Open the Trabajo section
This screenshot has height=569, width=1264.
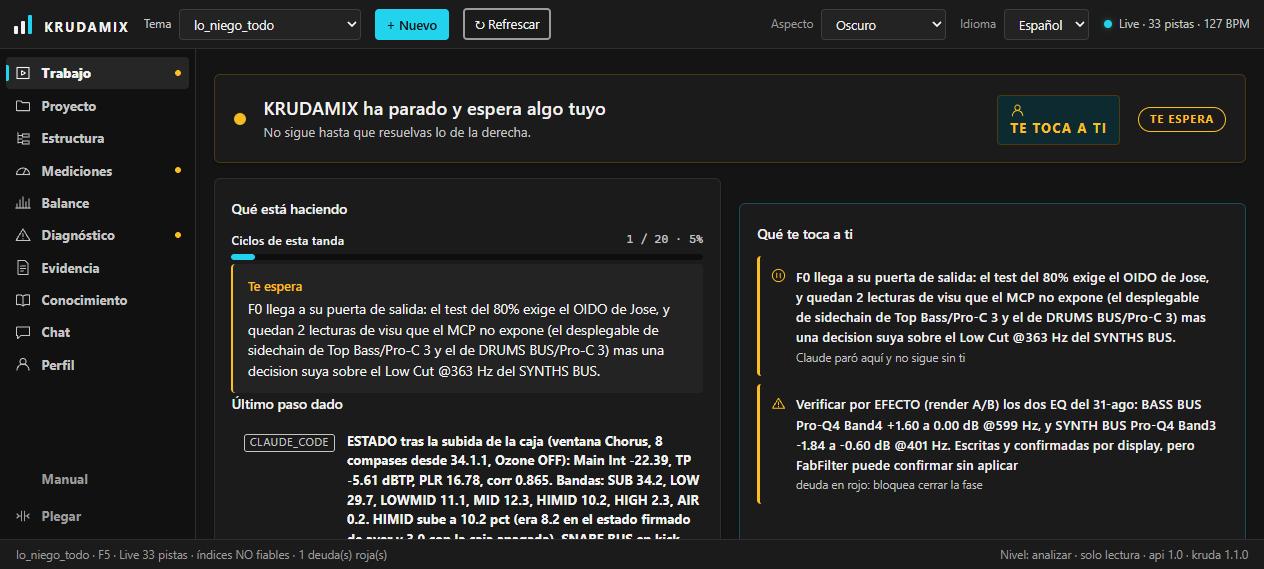[x=97, y=73]
